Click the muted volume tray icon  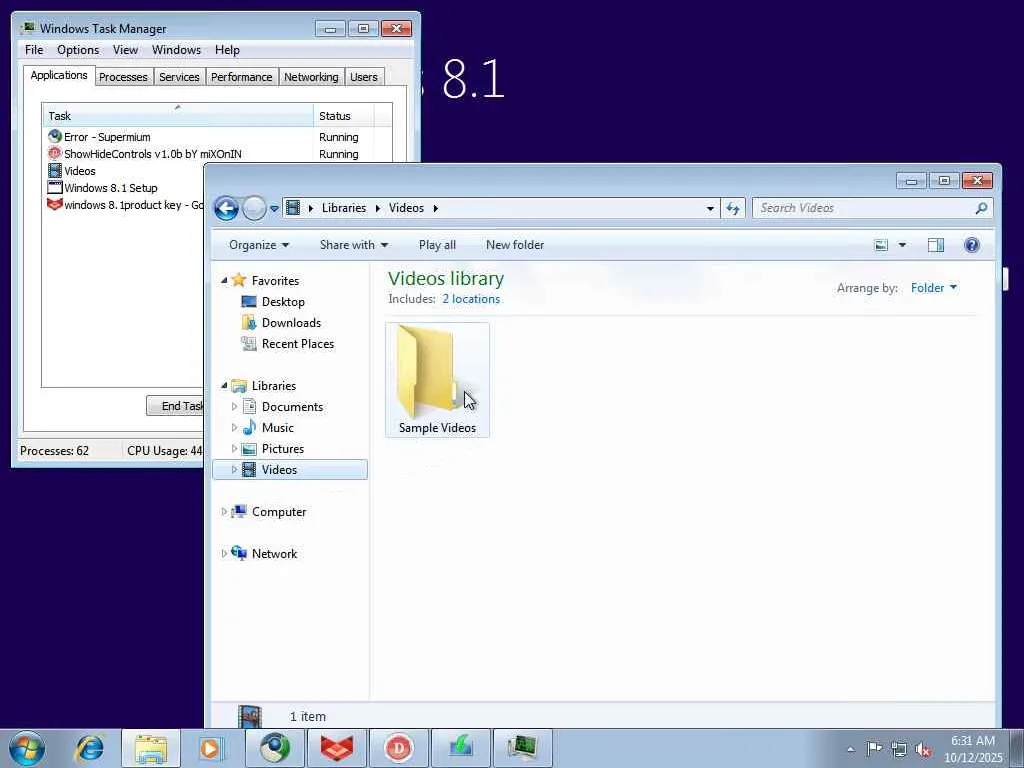coord(923,749)
